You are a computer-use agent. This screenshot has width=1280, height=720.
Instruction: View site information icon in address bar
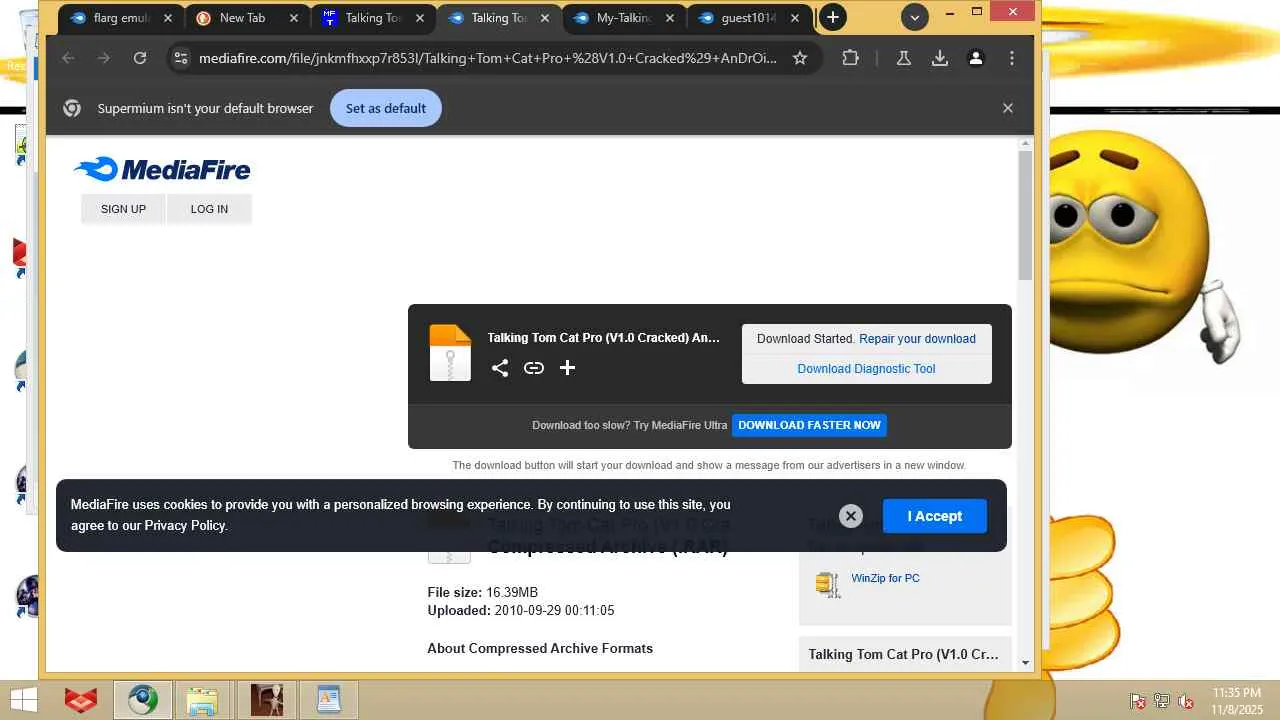pyautogui.click(x=180, y=58)
